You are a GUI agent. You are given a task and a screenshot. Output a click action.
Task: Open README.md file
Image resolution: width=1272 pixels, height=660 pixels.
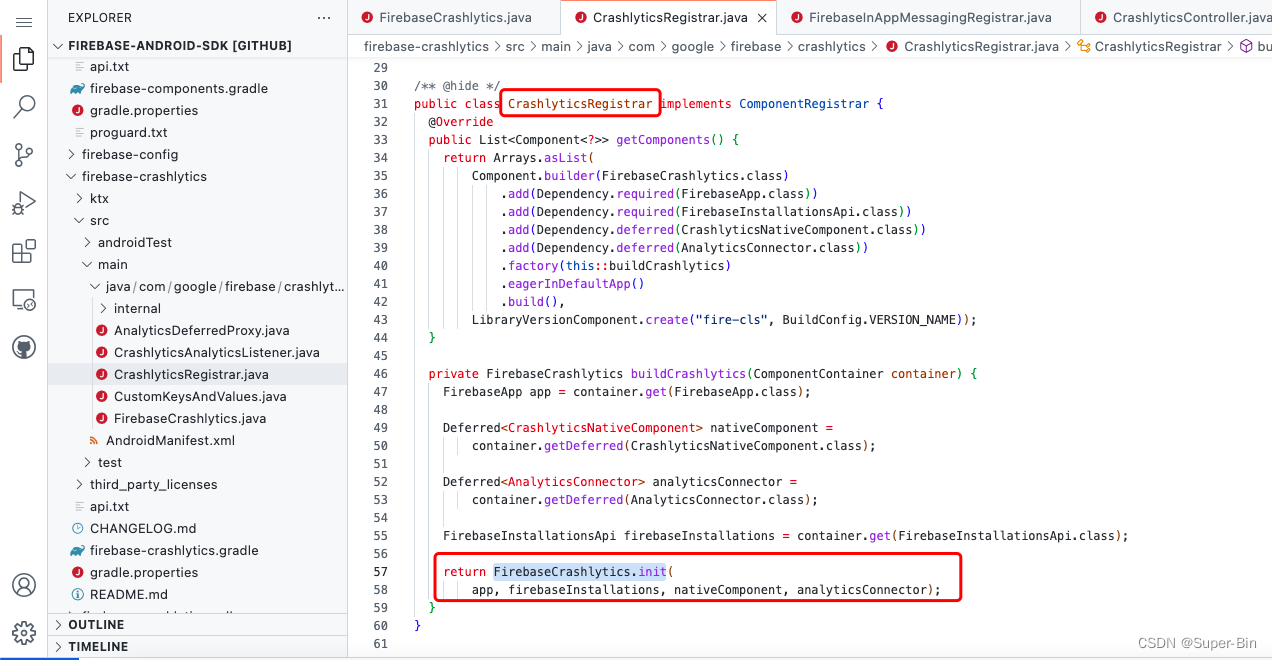(x=198, y=594)
